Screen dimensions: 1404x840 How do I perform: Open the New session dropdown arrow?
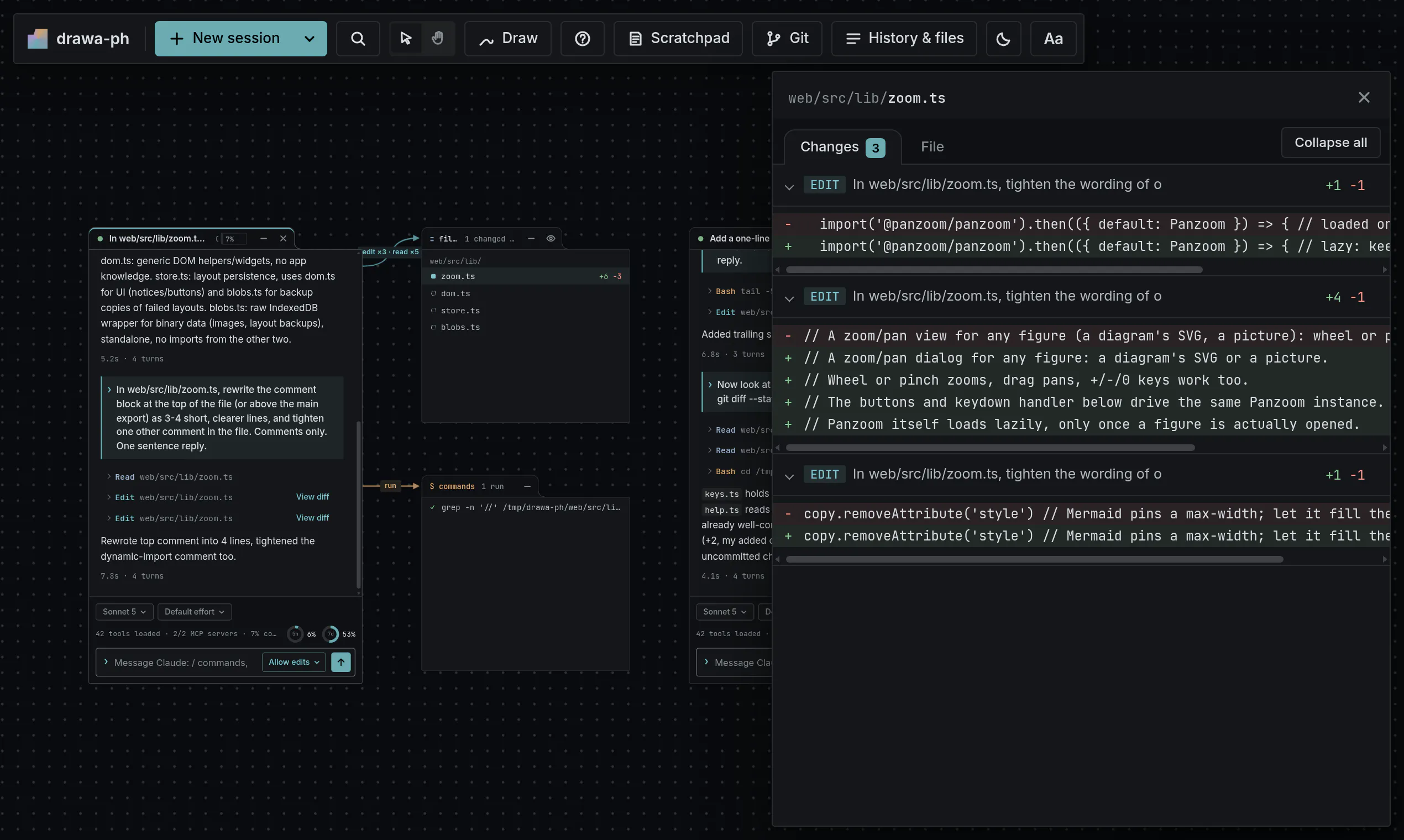pyautogui.click(x=310, y=39)
